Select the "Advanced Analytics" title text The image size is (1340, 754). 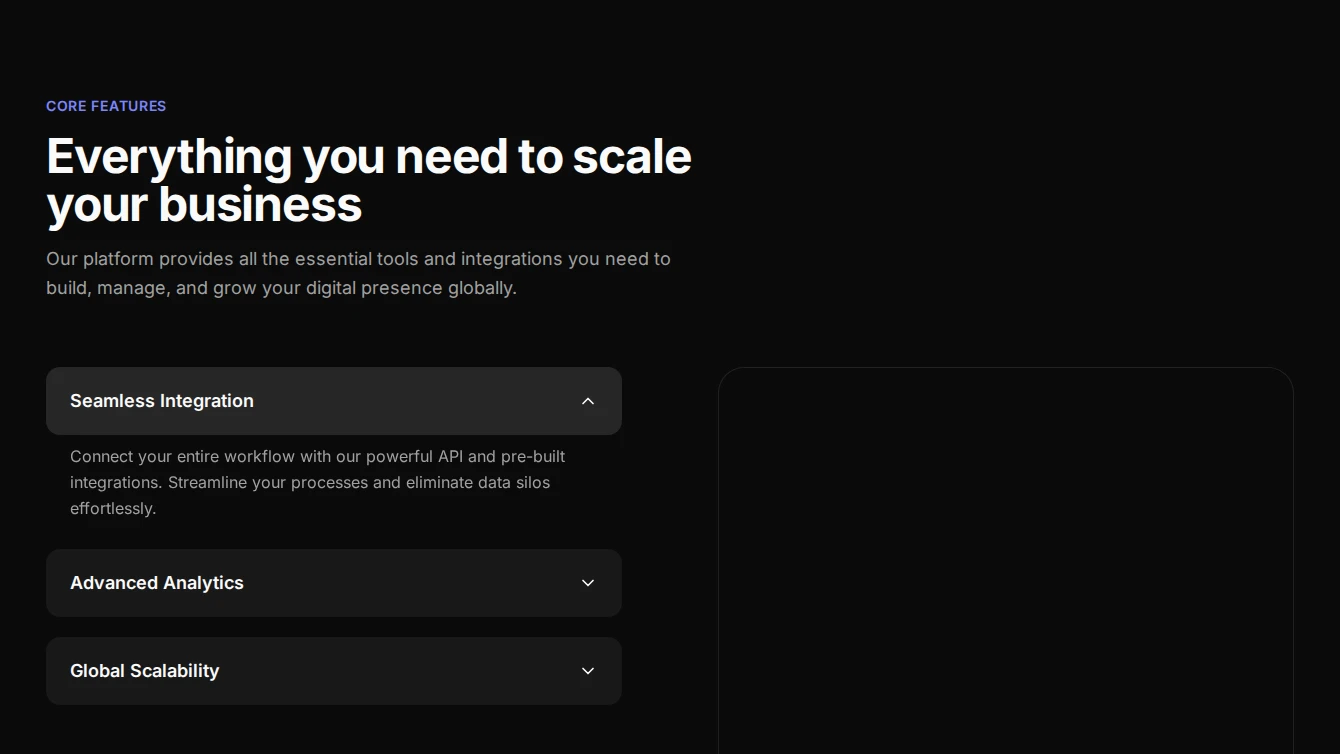tap(157, 583)
